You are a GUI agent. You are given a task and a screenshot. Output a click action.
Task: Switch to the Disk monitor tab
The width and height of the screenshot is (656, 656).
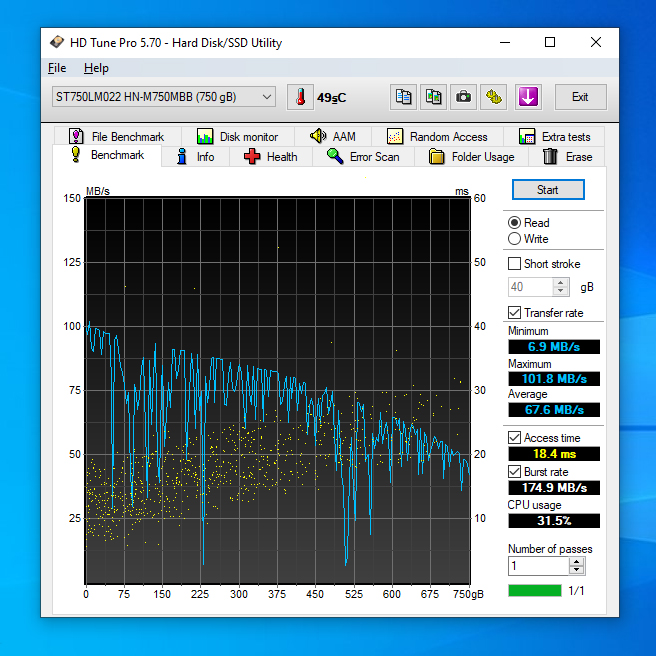238,136
